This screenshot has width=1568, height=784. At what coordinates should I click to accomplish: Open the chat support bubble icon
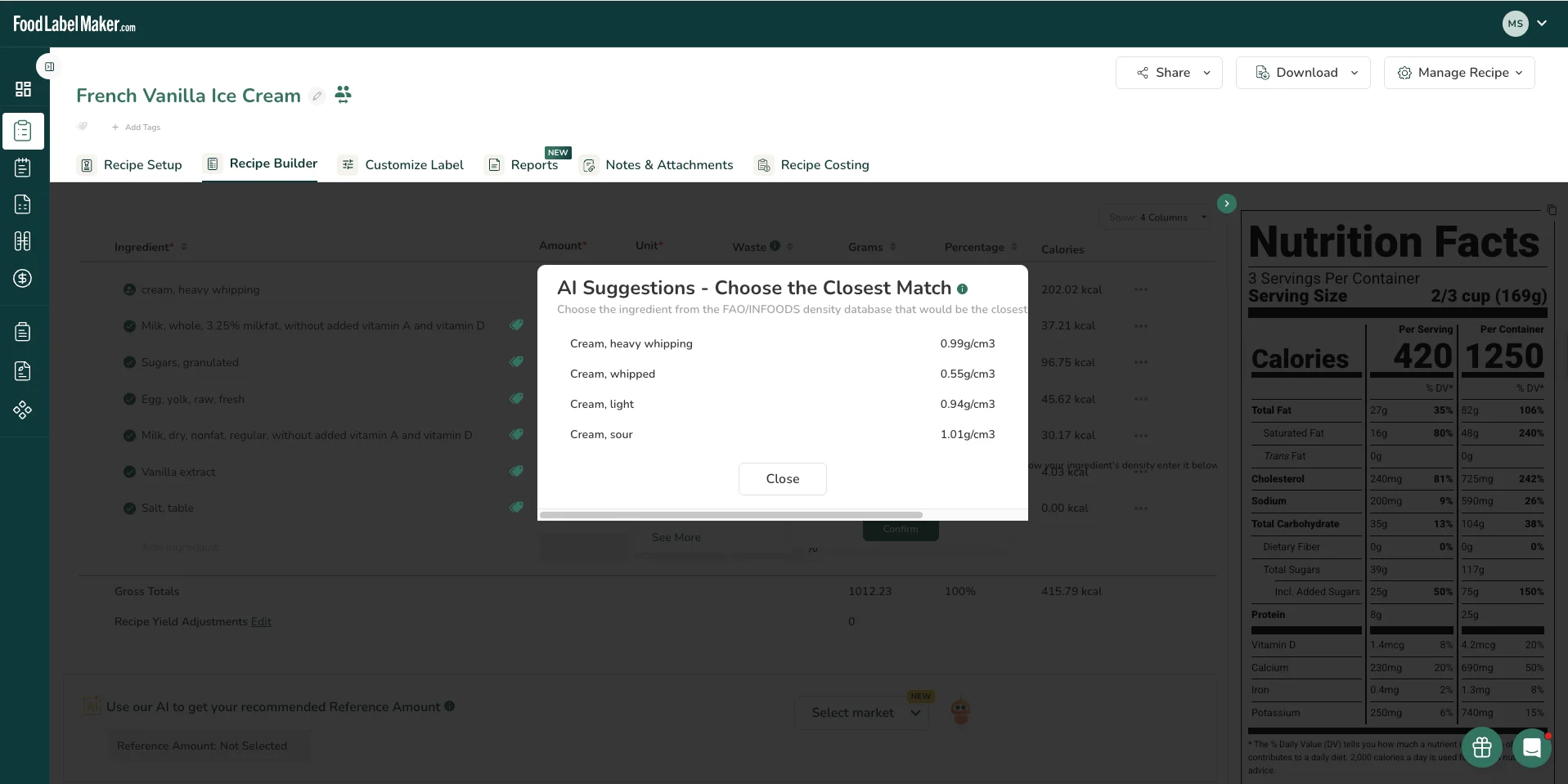click(1532, 747)
